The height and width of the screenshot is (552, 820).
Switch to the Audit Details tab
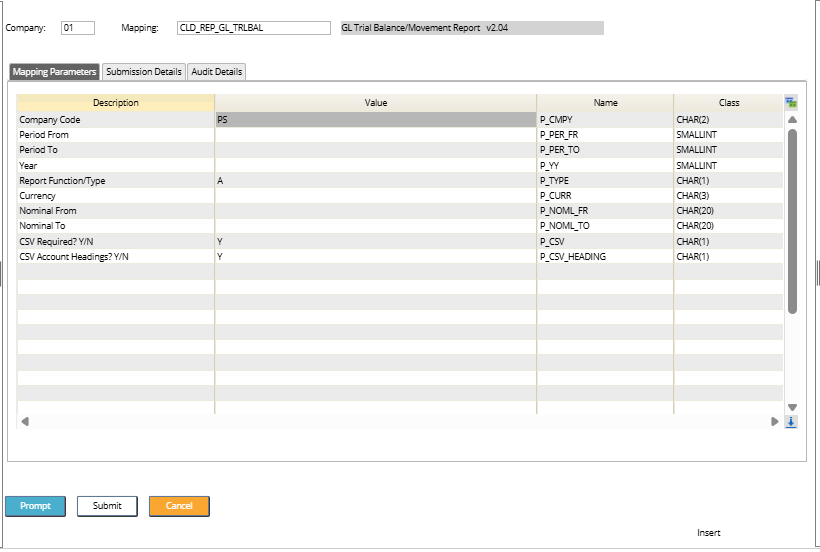coord(216,72)
